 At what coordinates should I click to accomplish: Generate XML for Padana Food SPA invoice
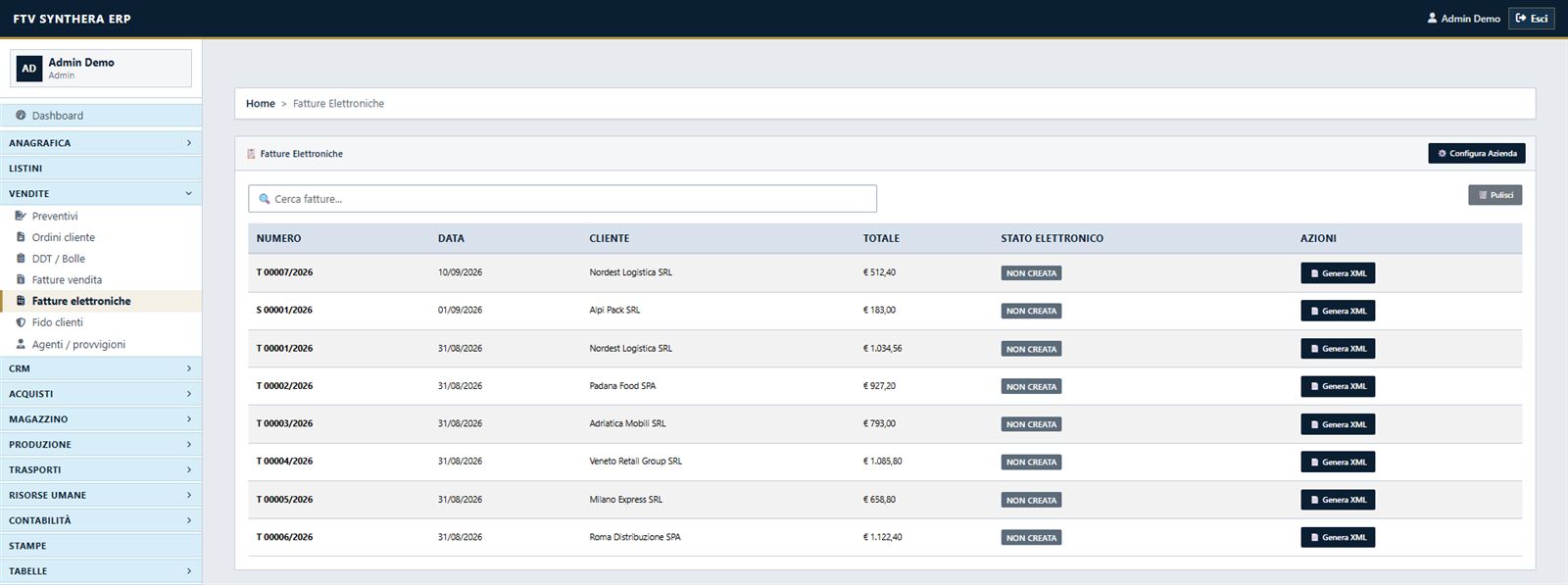(x=1338, y=386)
